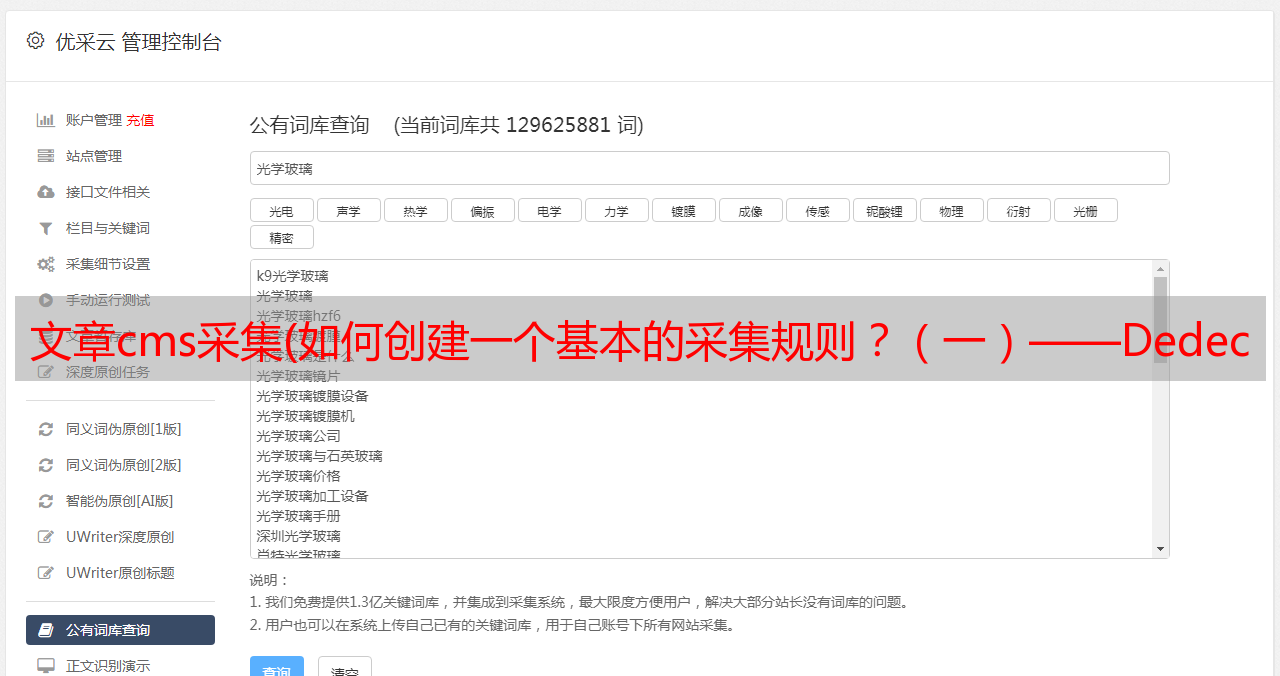The image size is (1280, 676).
Task: Click the red 充值 link
Action: coord(140,120)
